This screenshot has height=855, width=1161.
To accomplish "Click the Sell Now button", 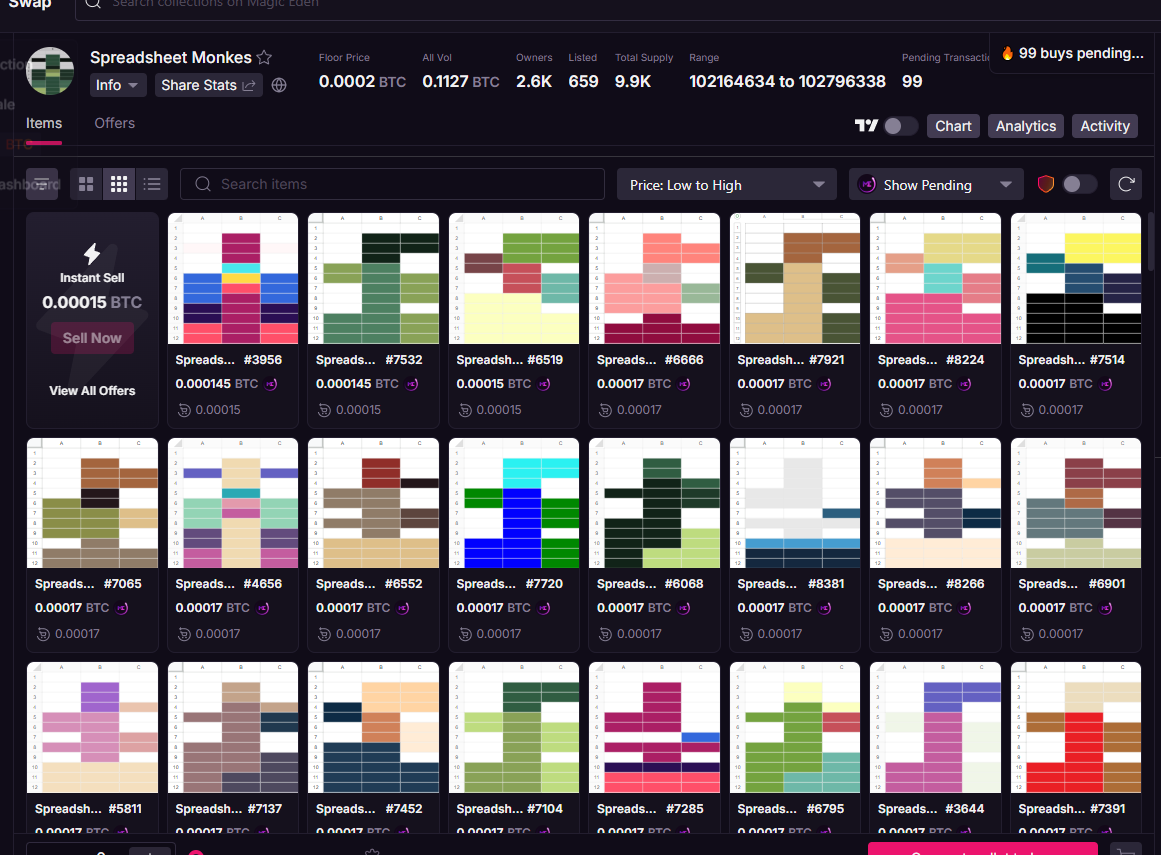I will pyautogui.click(x=92, y=338).
